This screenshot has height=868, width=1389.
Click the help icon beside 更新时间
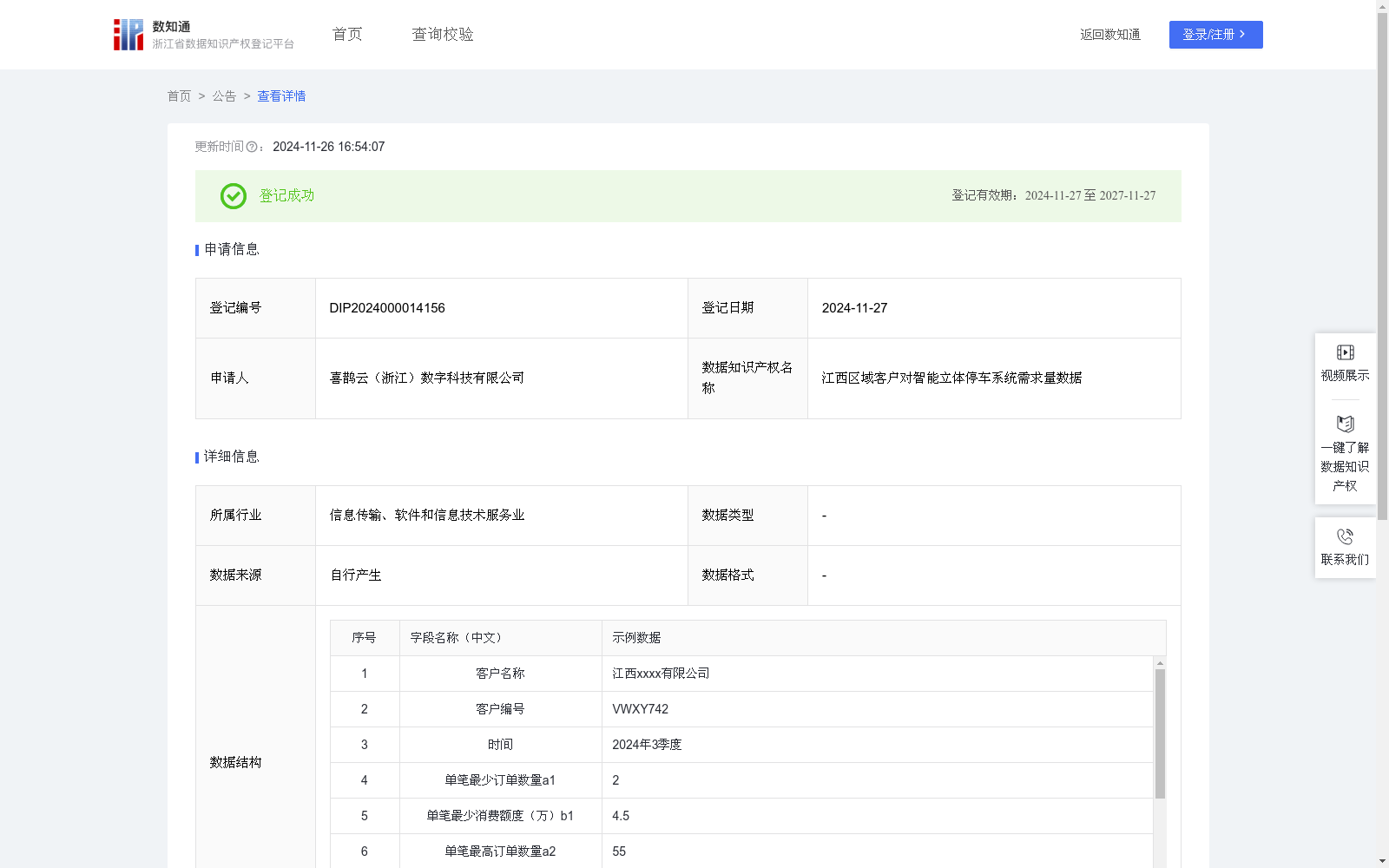click(252, 148)
